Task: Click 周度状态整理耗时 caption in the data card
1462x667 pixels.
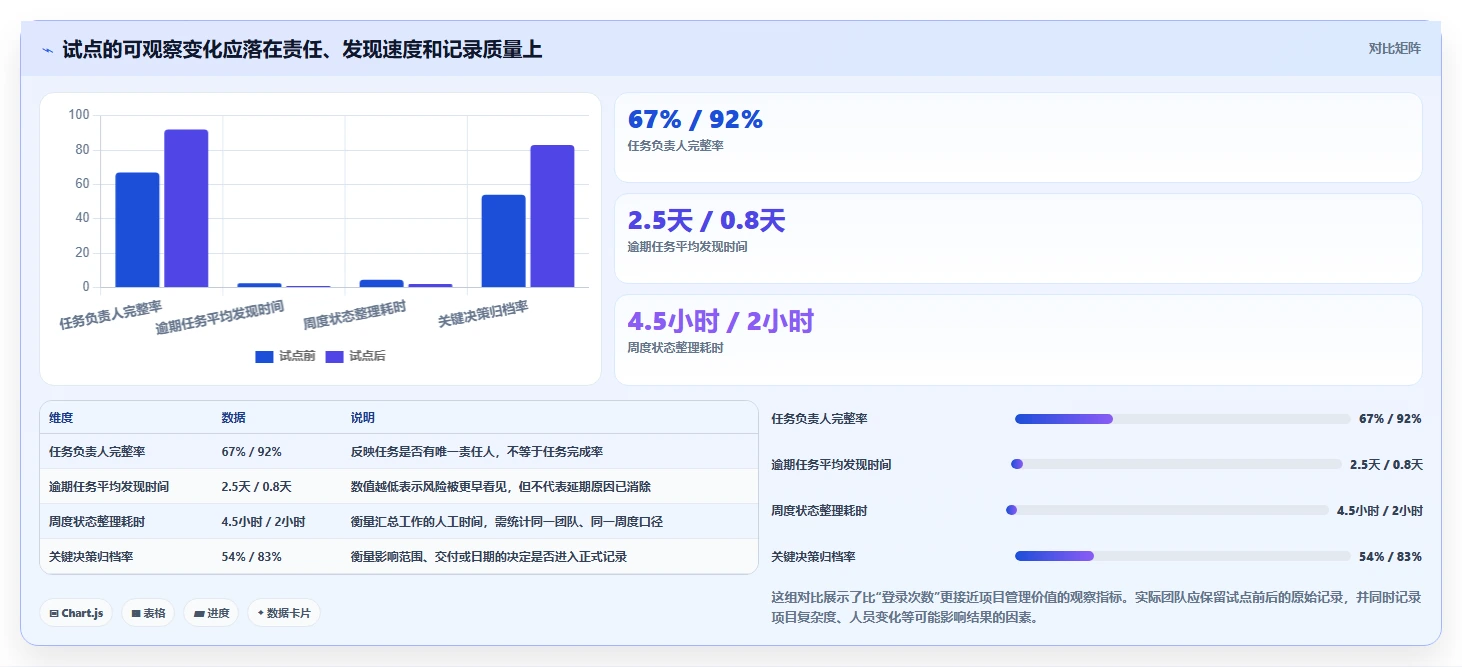Action: 675,348
